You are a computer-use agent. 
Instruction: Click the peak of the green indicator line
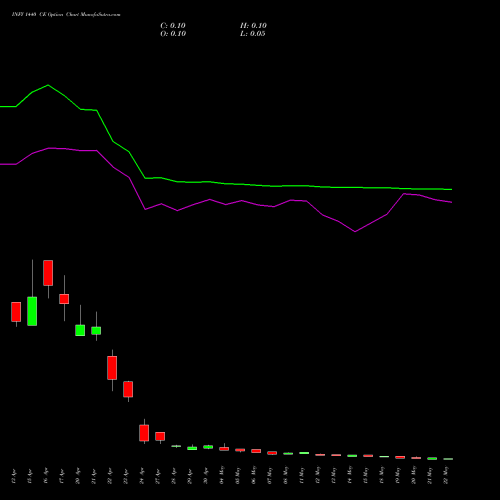(x=48, y=85)
